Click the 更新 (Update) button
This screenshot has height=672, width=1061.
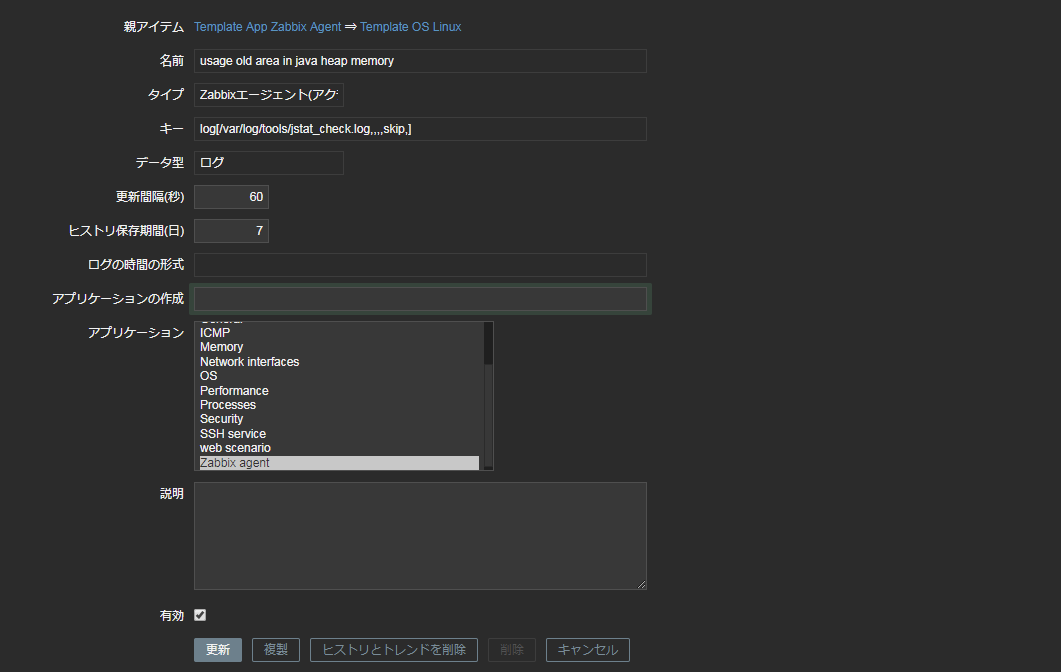coord(217,649)
